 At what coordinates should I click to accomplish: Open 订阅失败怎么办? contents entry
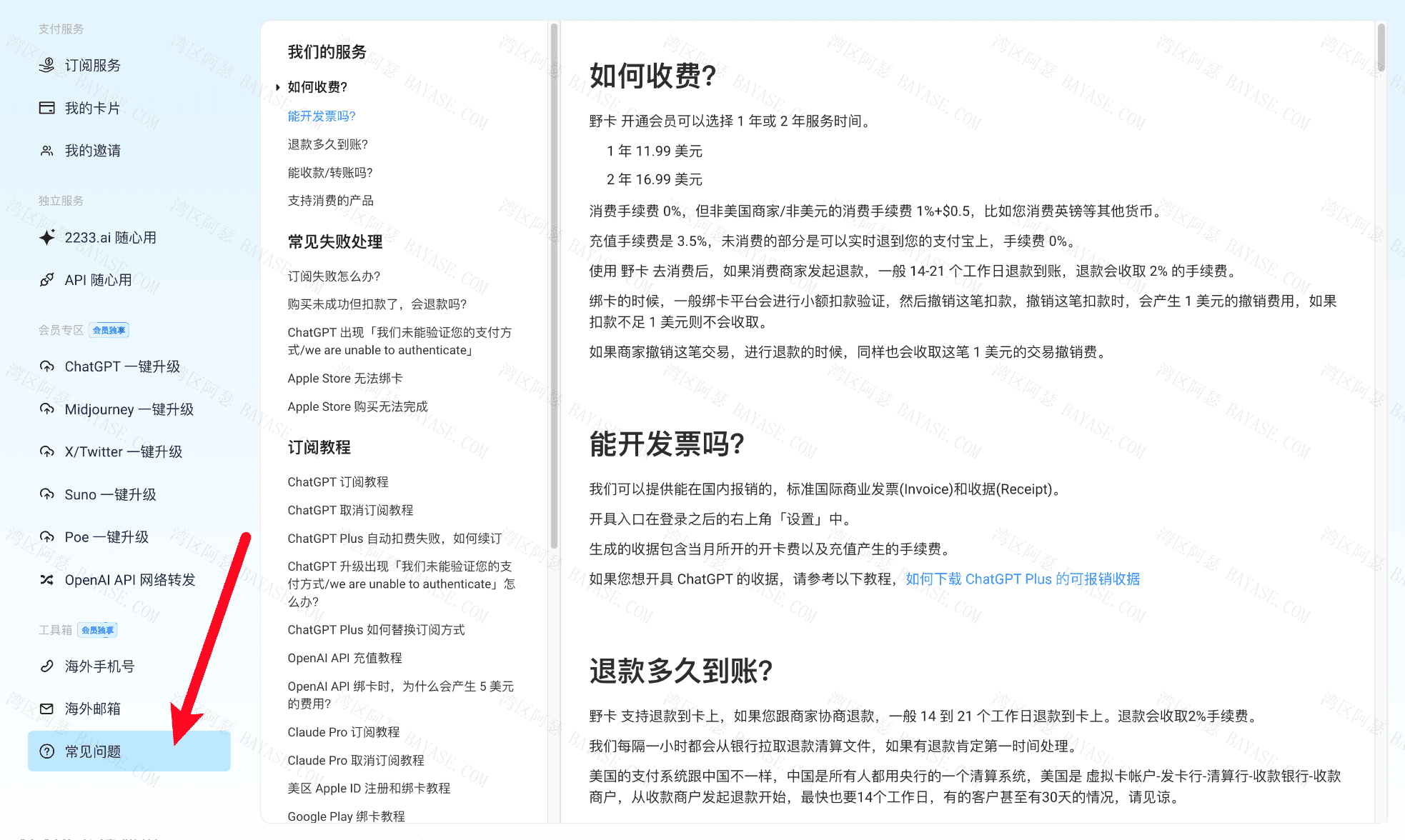click(x=334, y=276)
